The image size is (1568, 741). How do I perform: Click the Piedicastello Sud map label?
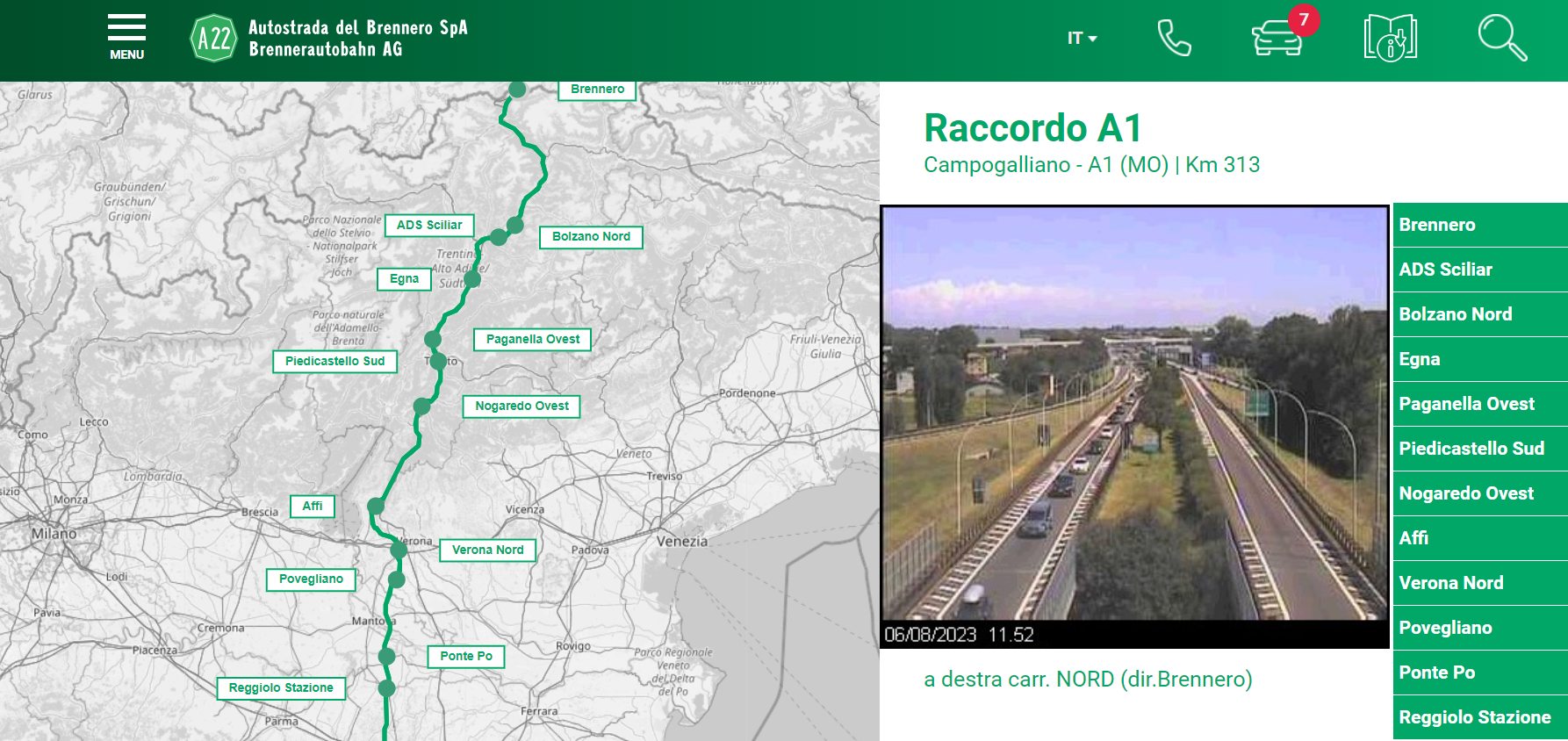click(x=334, y=361)
